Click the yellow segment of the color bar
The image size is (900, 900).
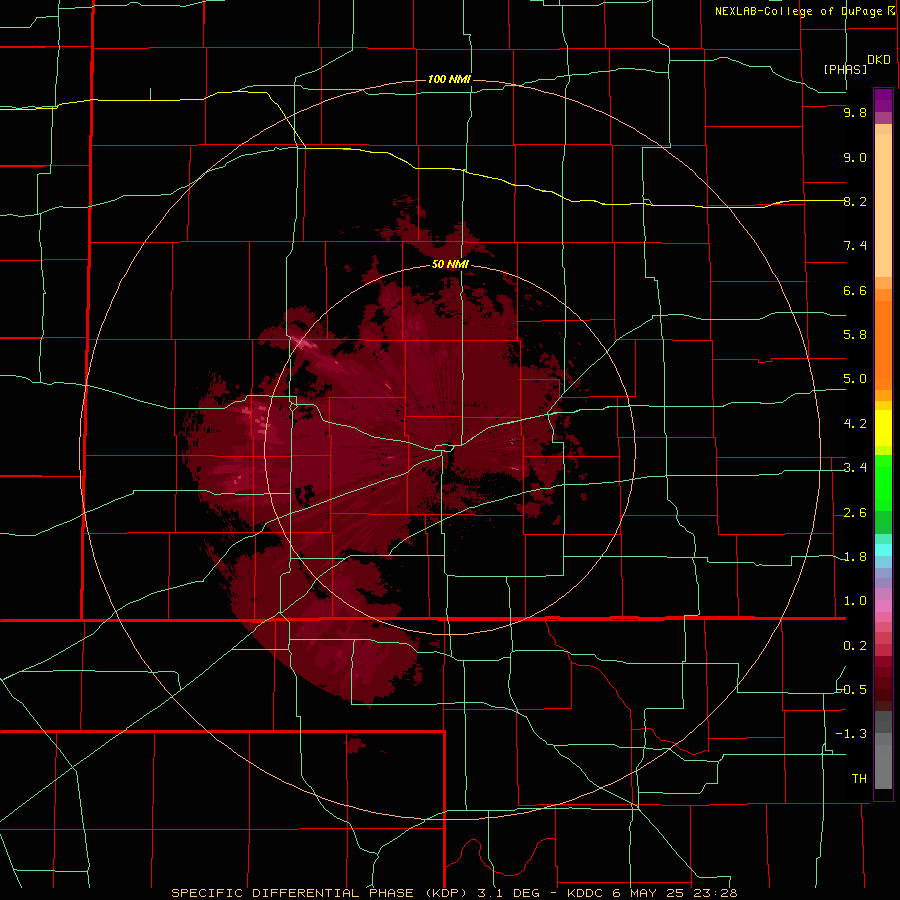coord(883,428)
